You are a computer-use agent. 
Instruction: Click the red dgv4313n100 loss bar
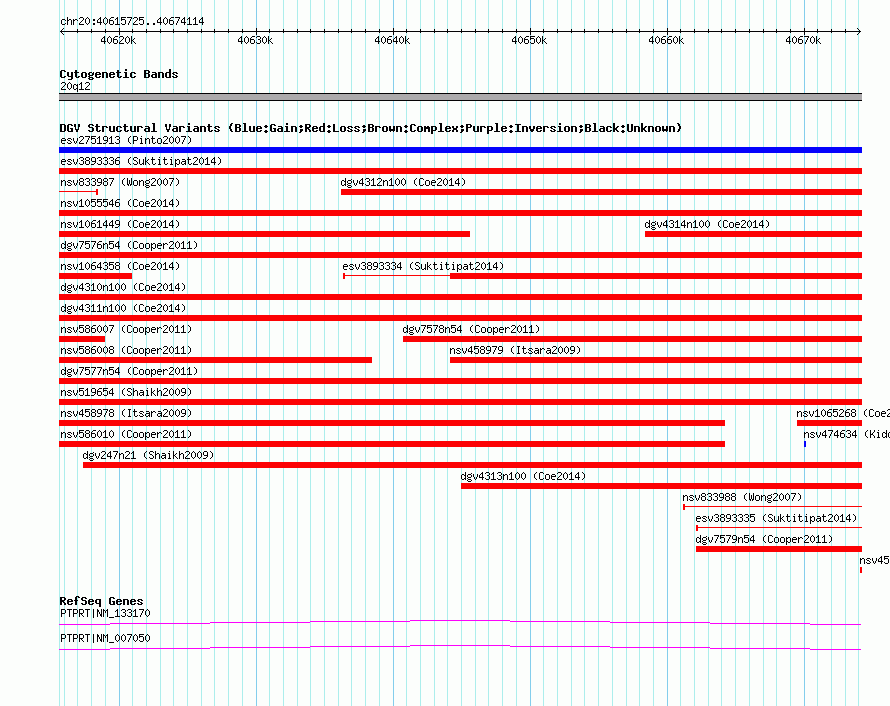tap(661, 486)
